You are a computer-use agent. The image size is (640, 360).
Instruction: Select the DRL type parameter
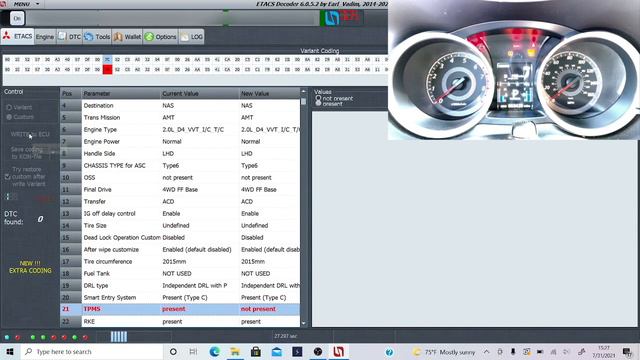[x=180, y=286]
